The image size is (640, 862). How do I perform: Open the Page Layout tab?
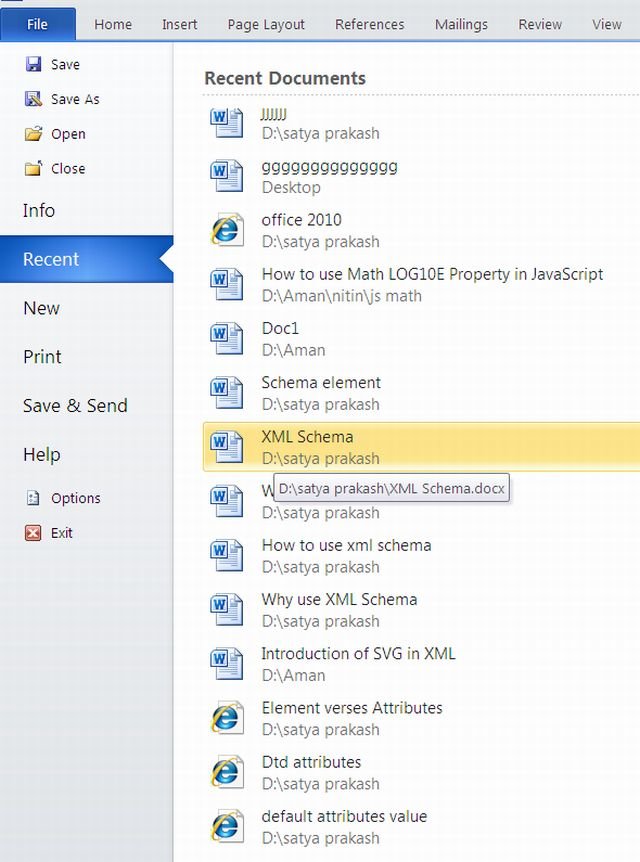pyautogui.click(x=266, y=24)
